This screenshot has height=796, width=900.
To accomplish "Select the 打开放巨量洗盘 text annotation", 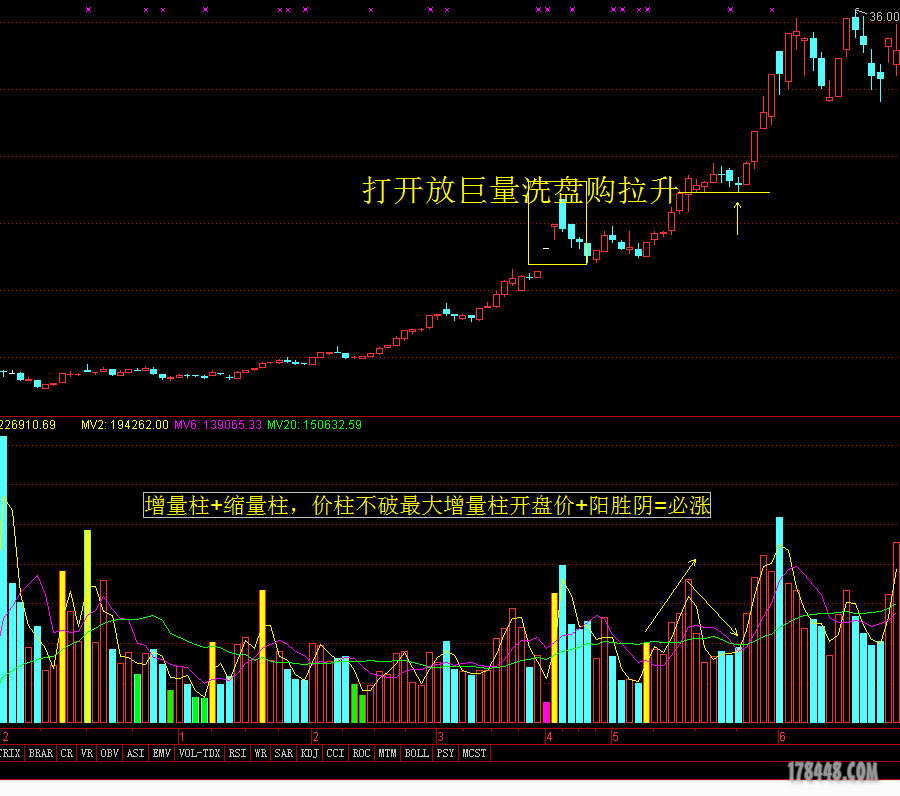I will (519, 191).
